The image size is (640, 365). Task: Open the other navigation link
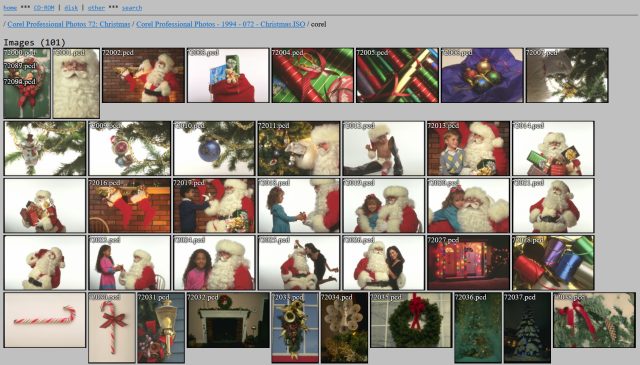point(96,8)
